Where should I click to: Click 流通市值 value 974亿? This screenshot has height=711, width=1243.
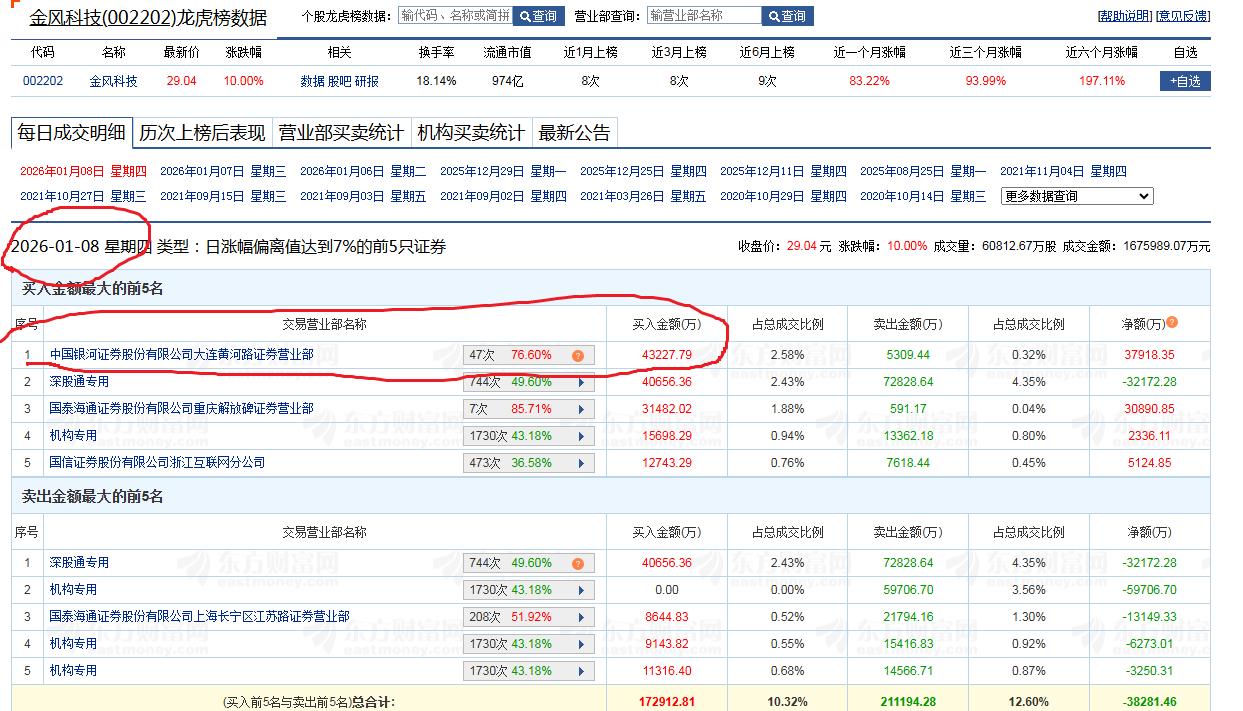(507, 81)
